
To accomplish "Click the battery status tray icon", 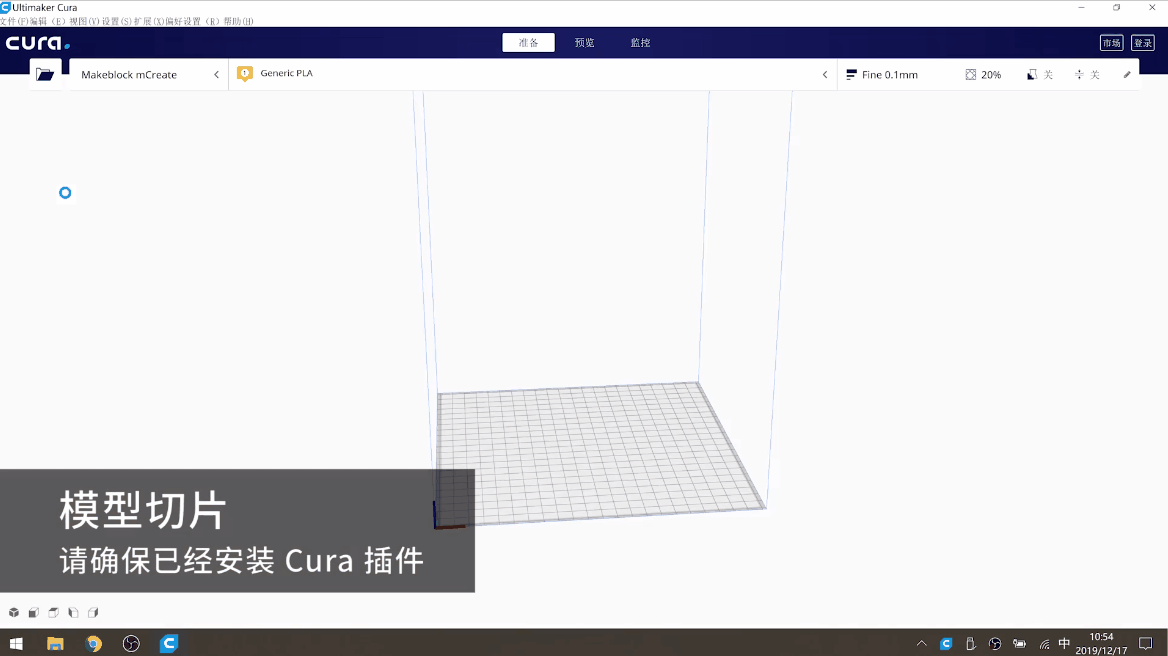I will [x=1020, y=644].
